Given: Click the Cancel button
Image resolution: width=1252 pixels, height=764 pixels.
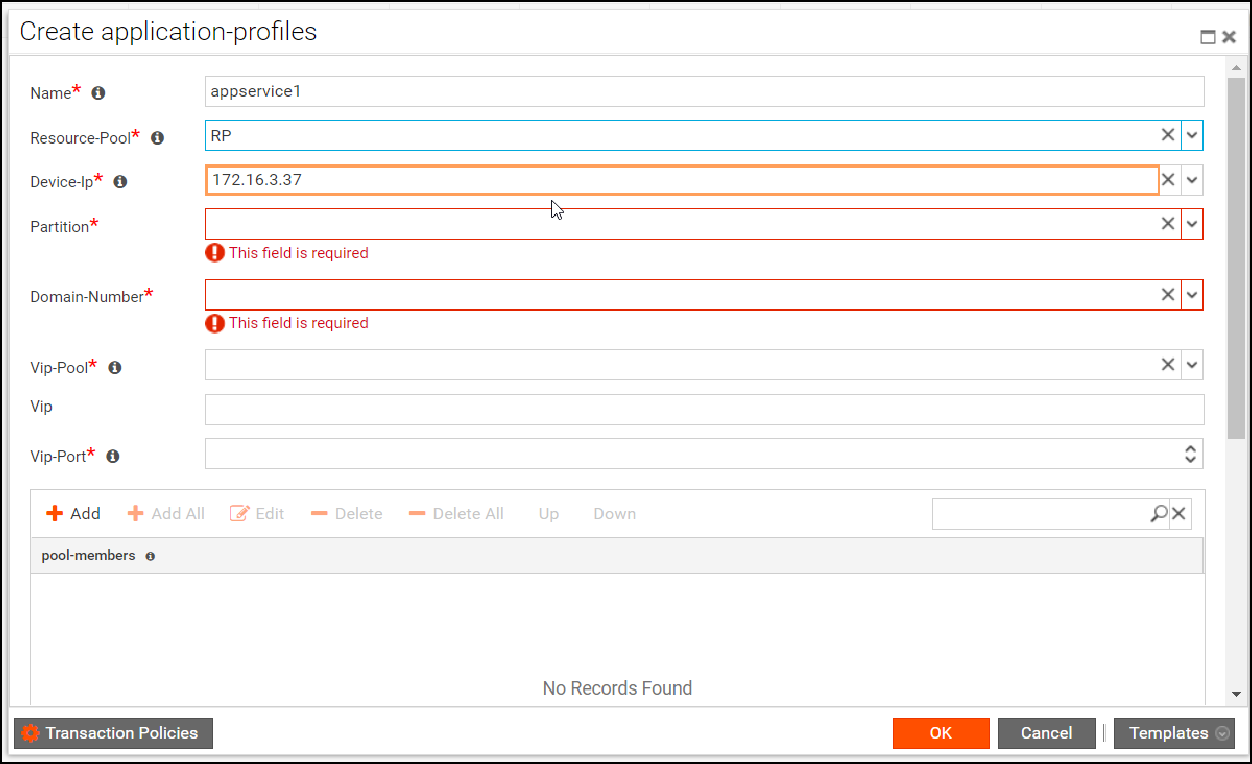Looking at the screenshot, I should click(x=1047, y=733).
